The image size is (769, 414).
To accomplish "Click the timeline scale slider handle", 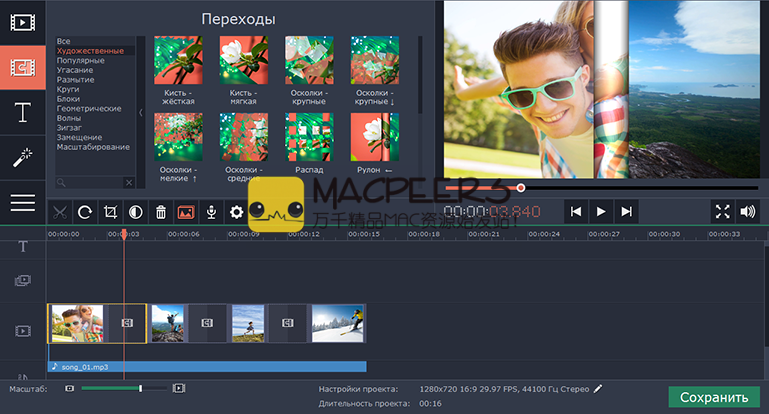I will tap(140, 388).
